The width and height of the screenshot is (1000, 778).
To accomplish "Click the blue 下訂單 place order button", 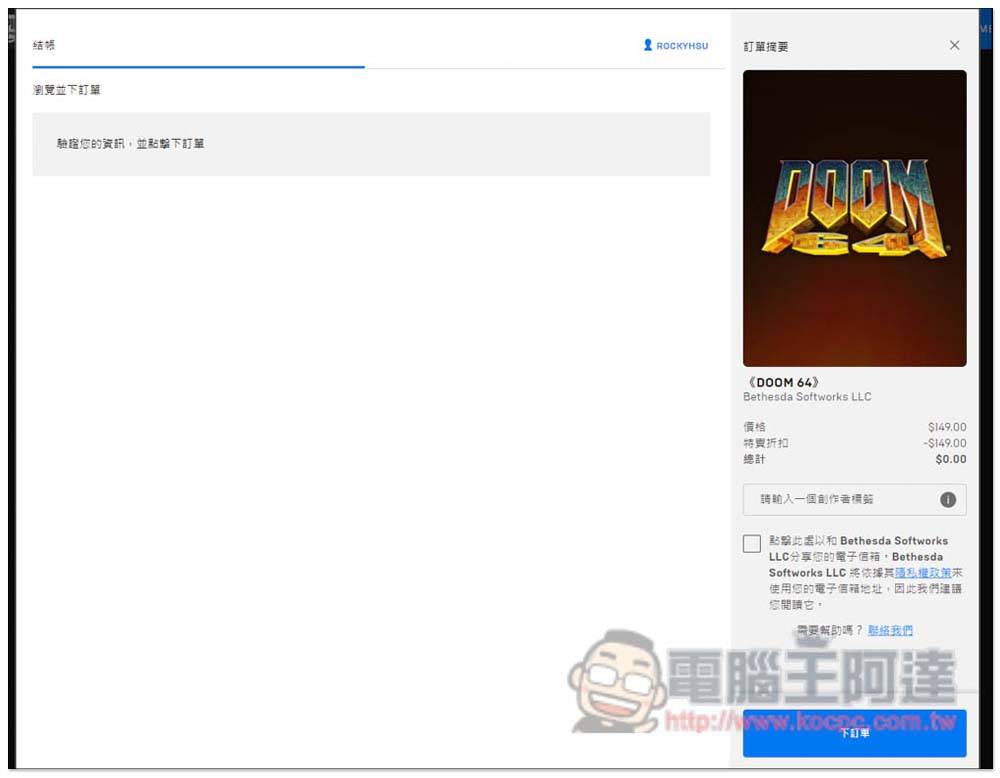I will 854,733.
